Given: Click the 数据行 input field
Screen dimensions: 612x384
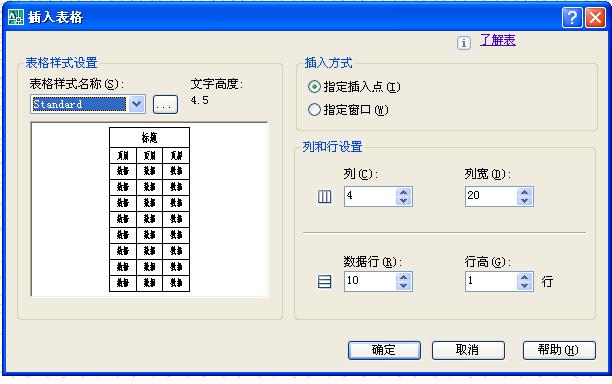Looking at the screenshot, I should 370,281.
